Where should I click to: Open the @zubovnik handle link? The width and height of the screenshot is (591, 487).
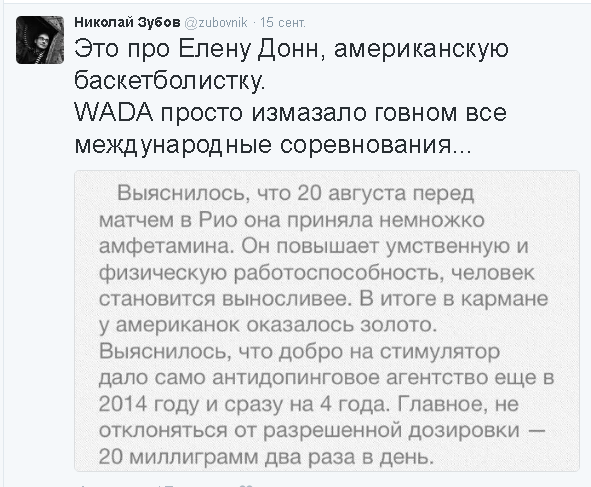click(216, 23)
